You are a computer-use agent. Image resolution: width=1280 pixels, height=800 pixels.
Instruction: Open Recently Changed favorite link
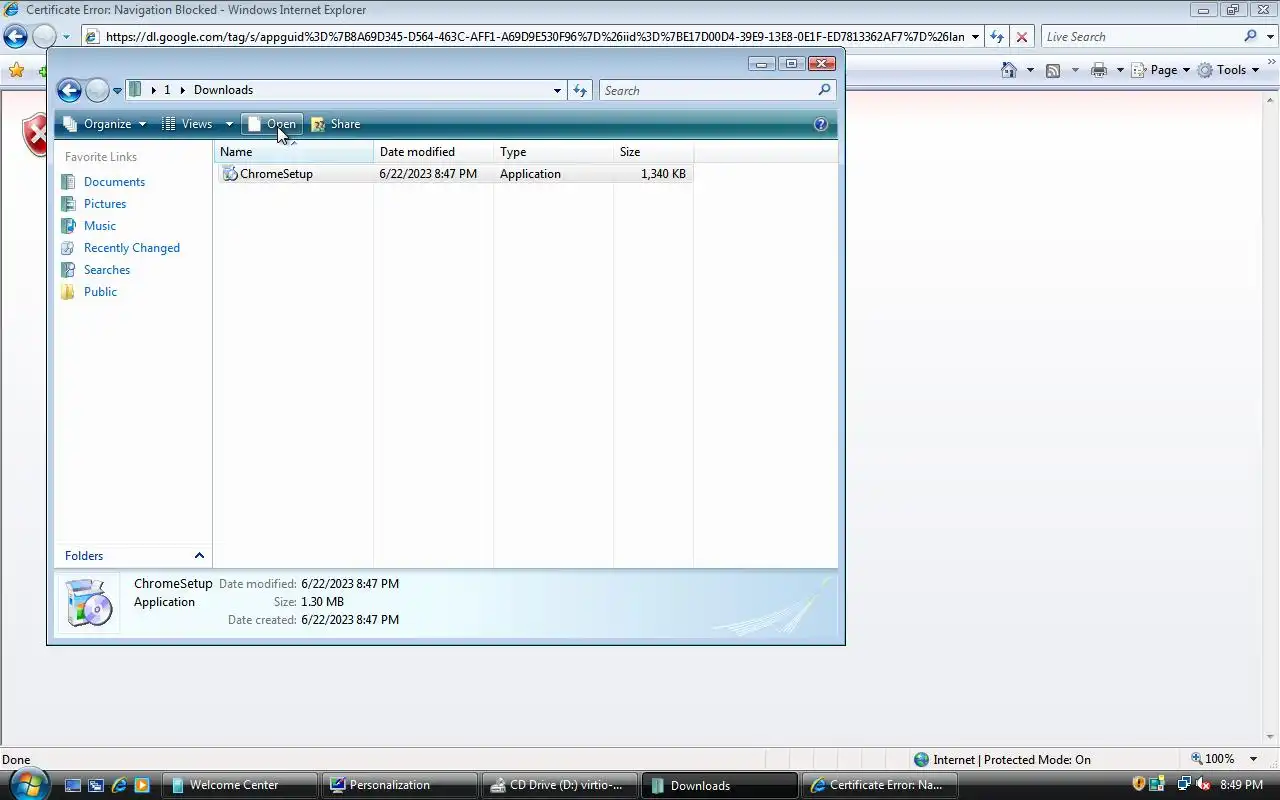tap(132, 248)
